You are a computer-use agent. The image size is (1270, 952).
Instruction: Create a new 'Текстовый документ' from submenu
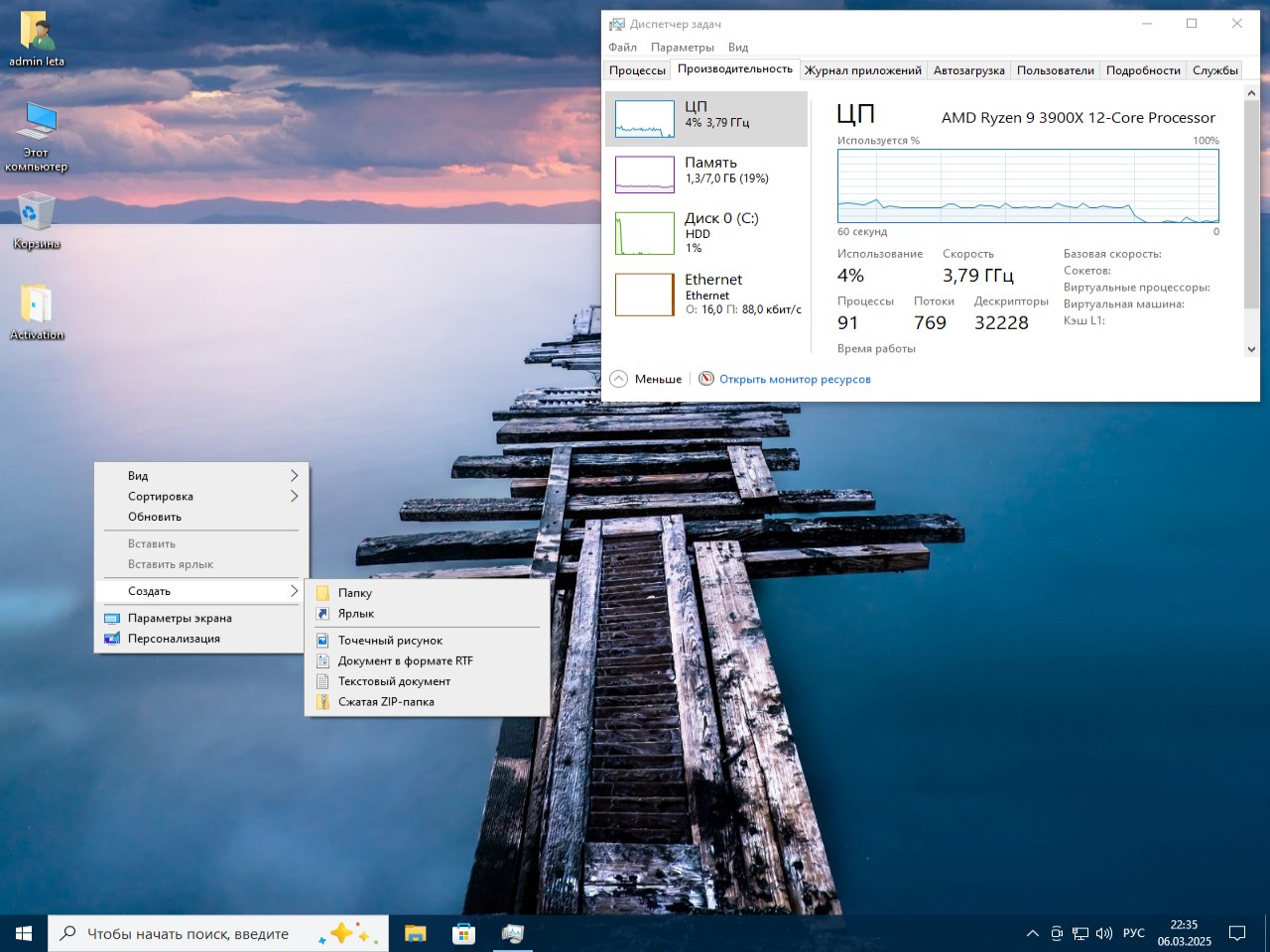pyautogui.click(x=394, y=681)
